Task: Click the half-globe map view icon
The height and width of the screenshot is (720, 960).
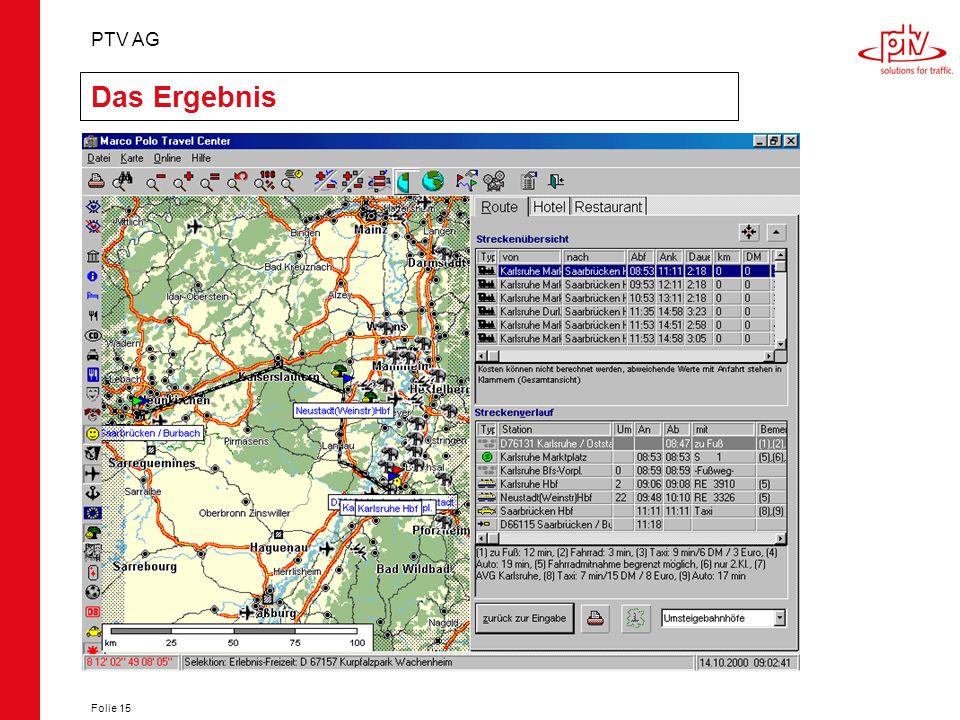Action: [x=405, y=182]
